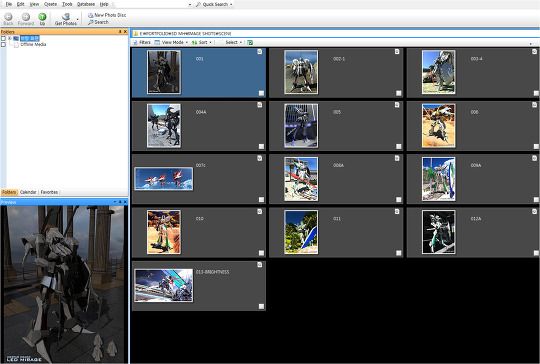Open the dropdown arrow left of Quick Search
Image resolution: width=540 pixels, height=364 pixels.
190,4
